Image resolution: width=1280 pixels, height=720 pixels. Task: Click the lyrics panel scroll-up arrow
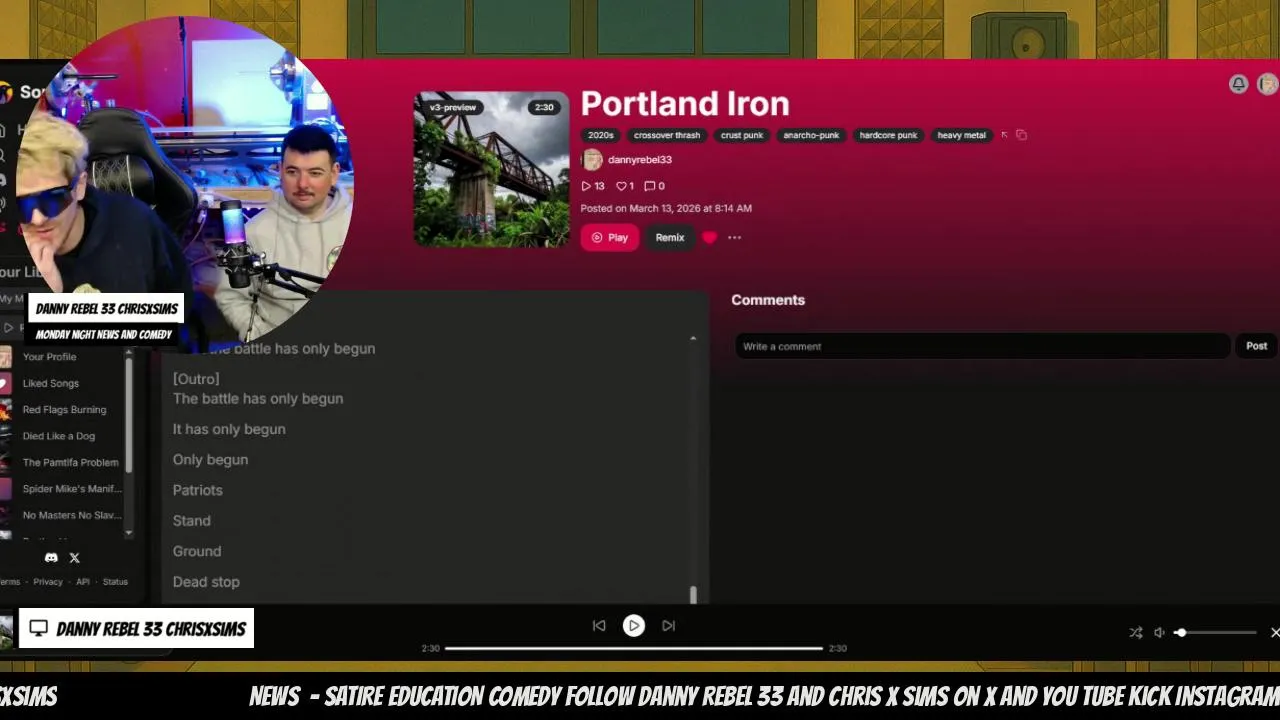coord(693,339)
